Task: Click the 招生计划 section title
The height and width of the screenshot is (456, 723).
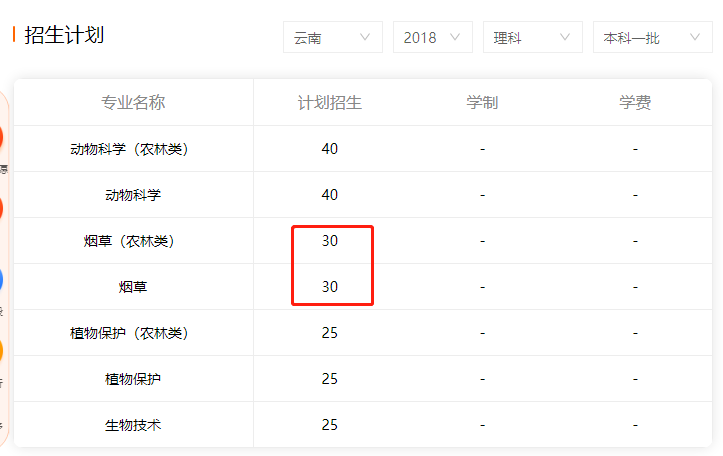Action: point(64,35)
